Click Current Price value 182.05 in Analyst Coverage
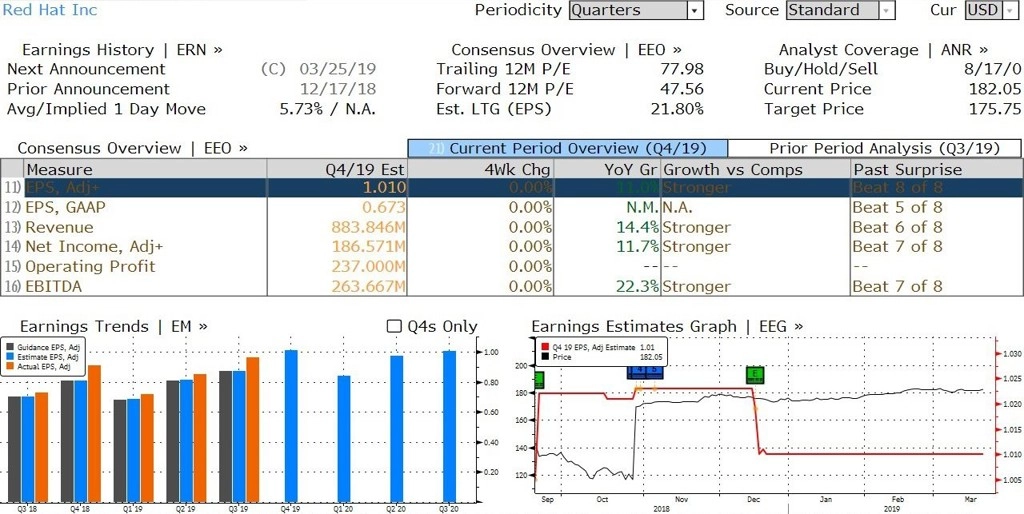Image resolution: width=1024 pixels, height=514 pixels. click(x=995, y=89)
